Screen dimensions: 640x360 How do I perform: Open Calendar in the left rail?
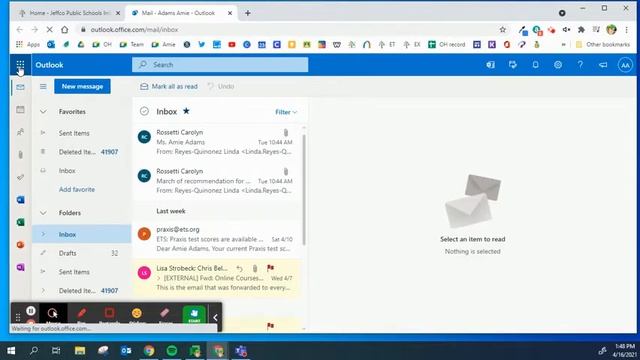pyautogui.click(x=20, y=109)
